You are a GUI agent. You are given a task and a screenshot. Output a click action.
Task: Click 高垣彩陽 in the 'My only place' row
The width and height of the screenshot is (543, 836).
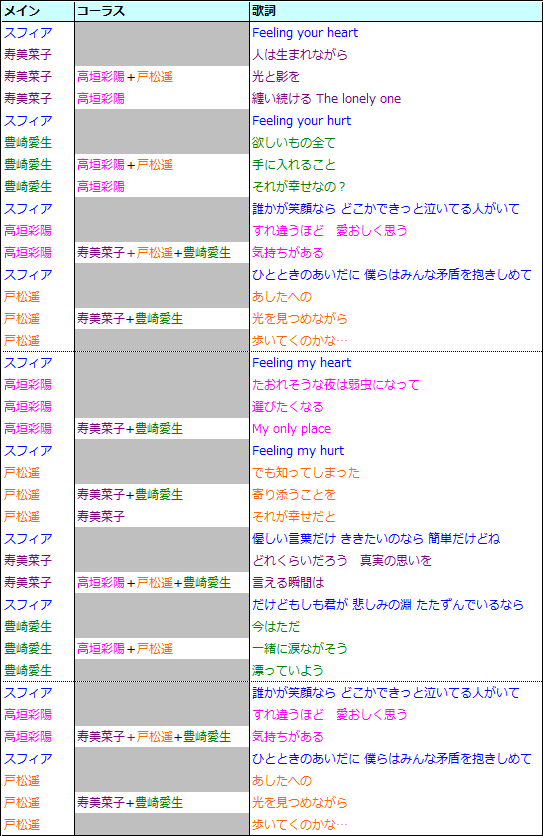[28, 429]
